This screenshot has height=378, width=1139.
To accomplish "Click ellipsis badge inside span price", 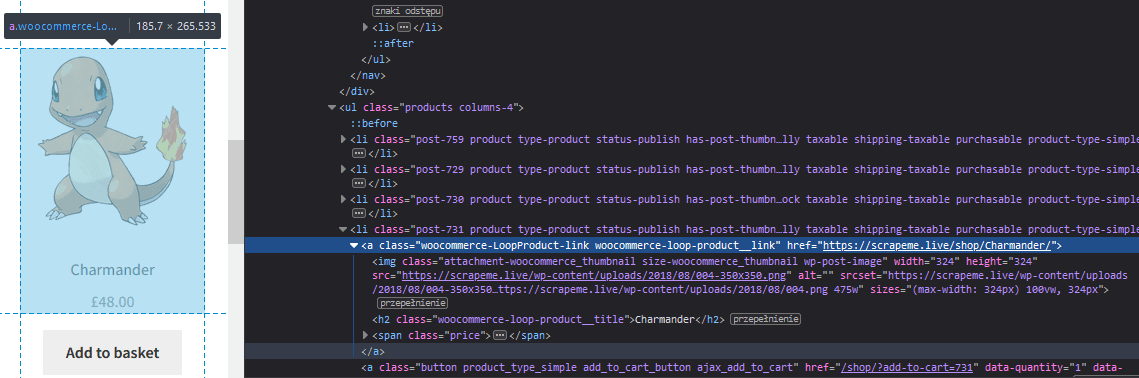I will [499, 335].
